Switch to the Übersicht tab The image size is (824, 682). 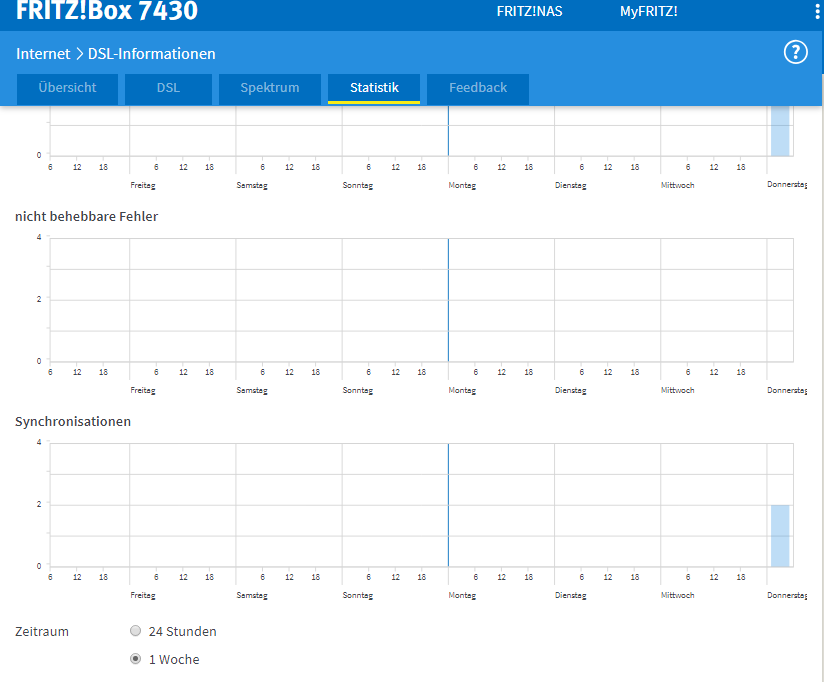[67, 88]
